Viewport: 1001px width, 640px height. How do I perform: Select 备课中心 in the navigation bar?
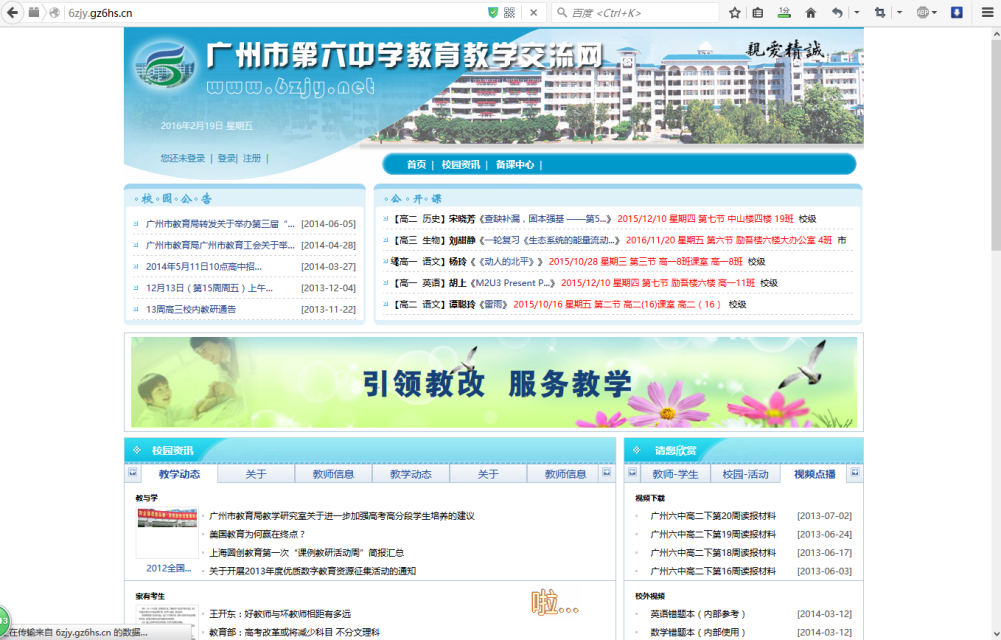click(515, 165)
